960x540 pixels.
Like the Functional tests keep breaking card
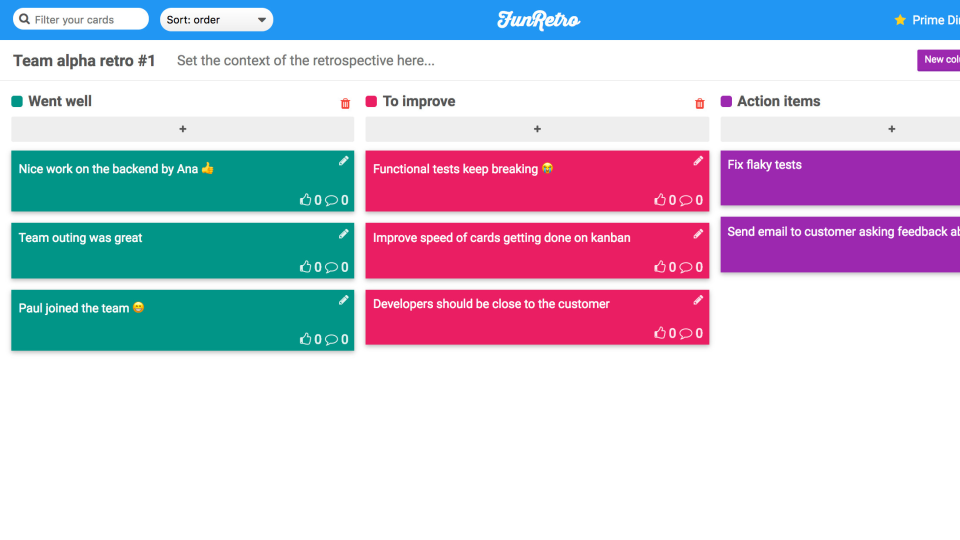pos(660,200)
